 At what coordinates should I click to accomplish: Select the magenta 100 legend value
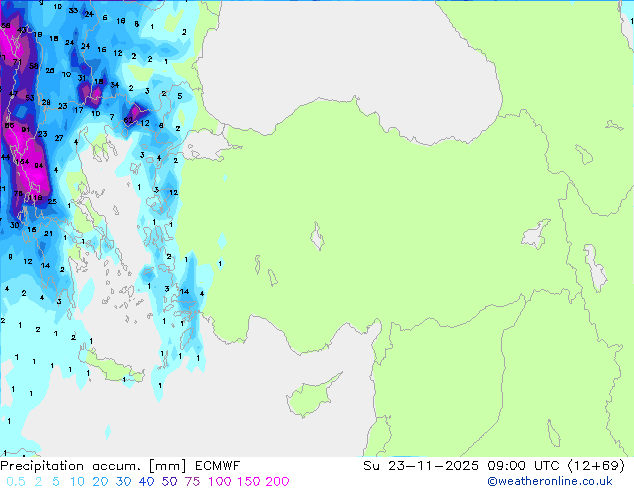(220, 482)
